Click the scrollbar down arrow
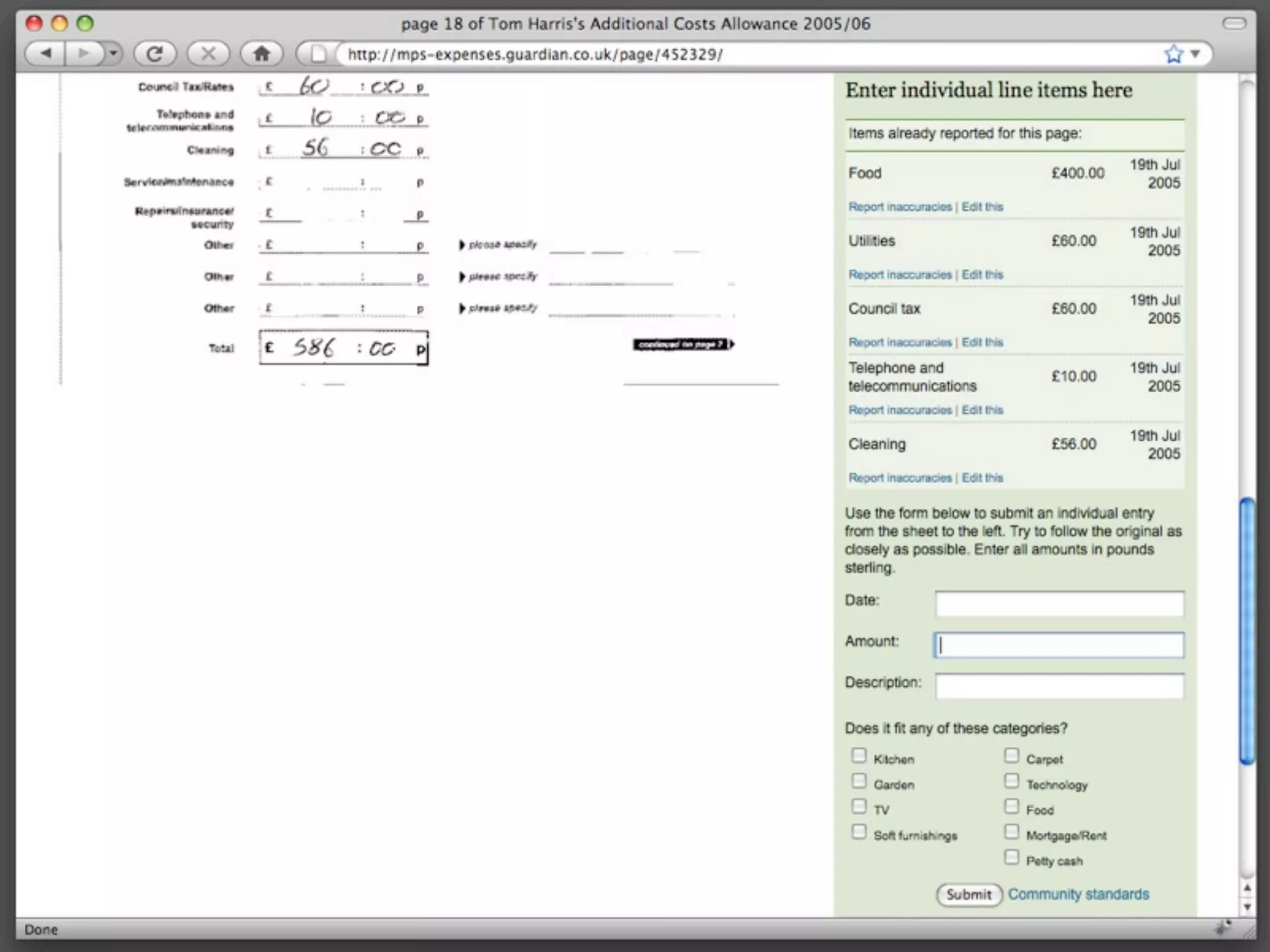 (x=1247, y=907)
